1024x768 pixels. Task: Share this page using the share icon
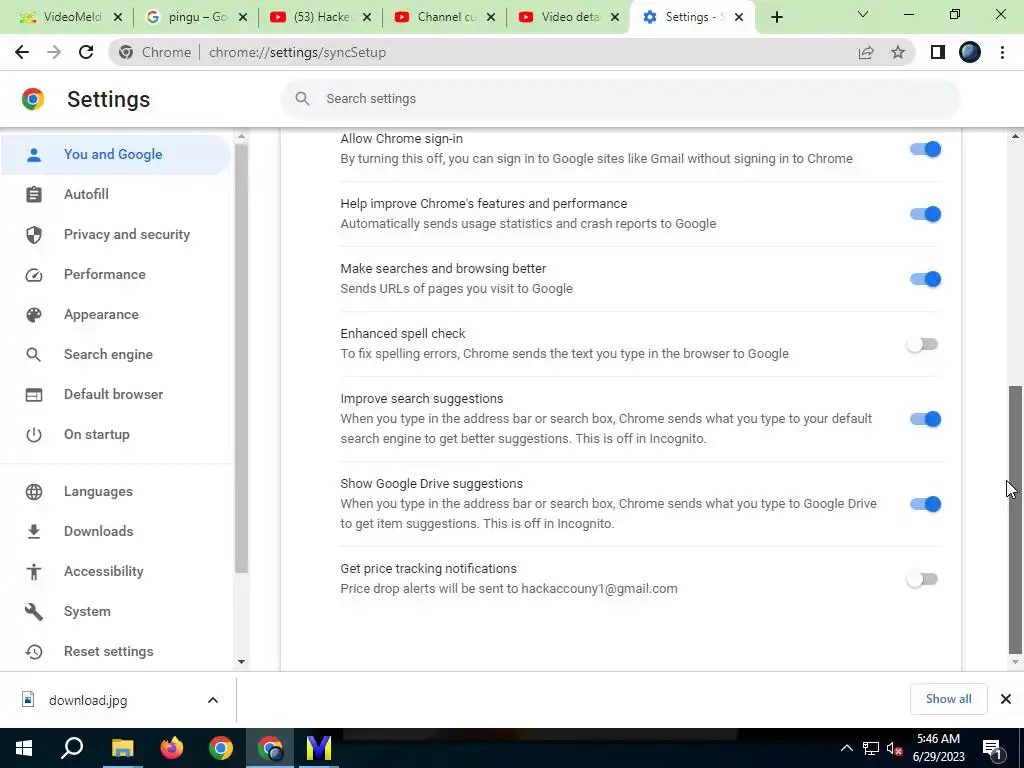(x=866, y=52)
